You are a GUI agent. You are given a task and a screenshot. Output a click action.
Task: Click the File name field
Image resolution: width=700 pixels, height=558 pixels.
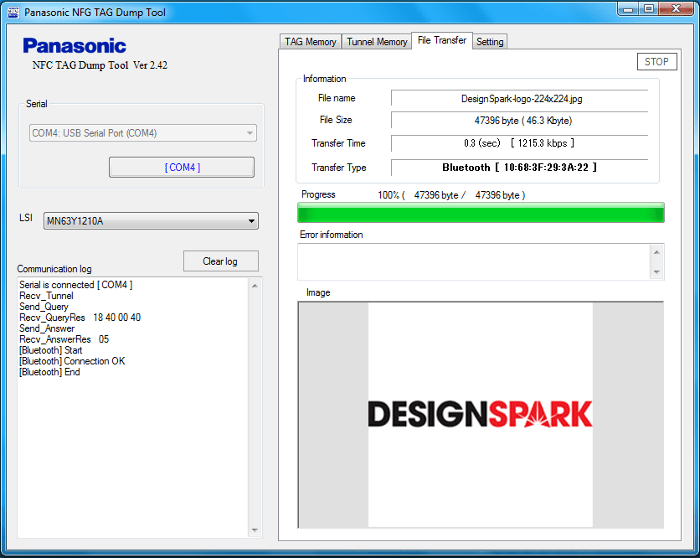tap(519, 98)
